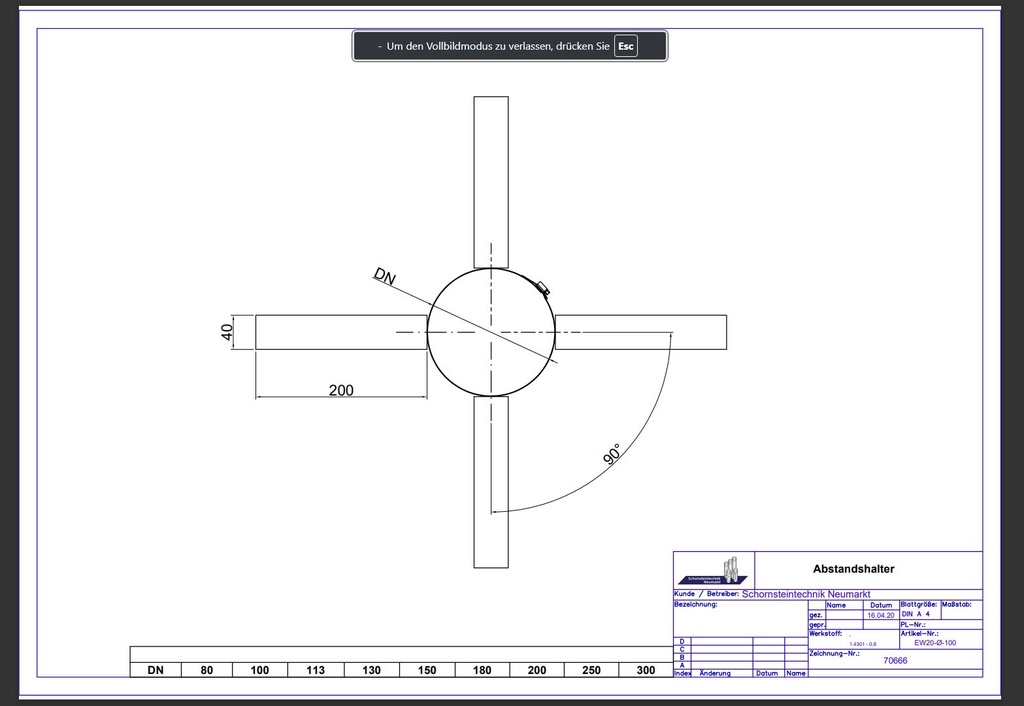The height and width of the screenshot is (706, 1024).
Task: Click the 'DN' header cell in size table
Action: 155,670
